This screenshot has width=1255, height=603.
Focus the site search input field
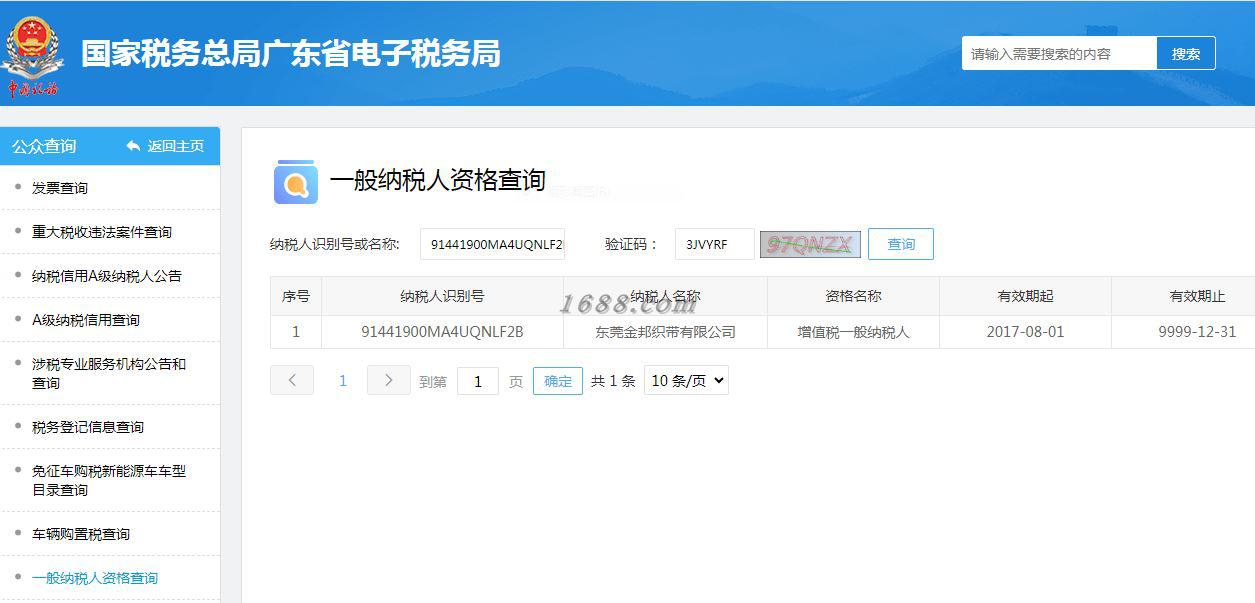coord(1059,54)
